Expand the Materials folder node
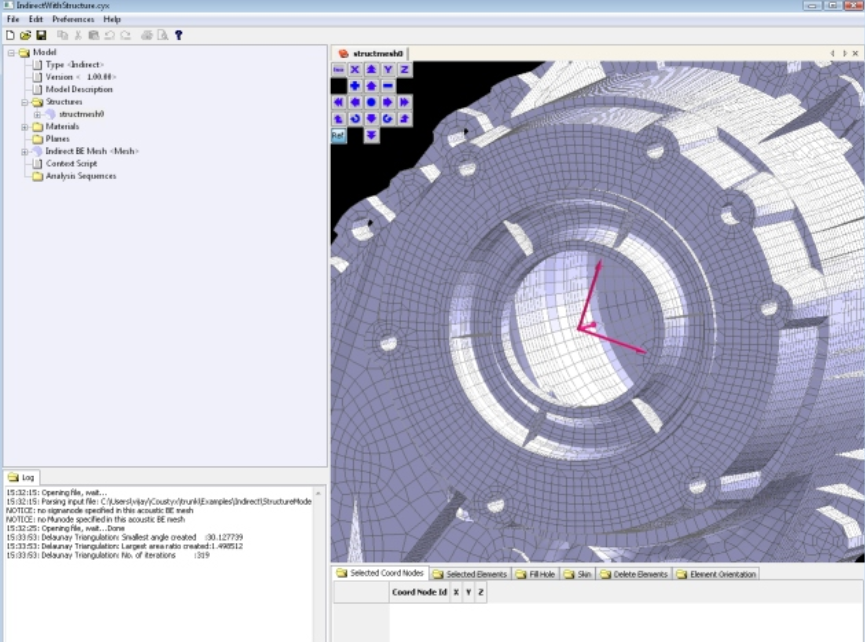865x642 pixels. [x=24, y=127]
